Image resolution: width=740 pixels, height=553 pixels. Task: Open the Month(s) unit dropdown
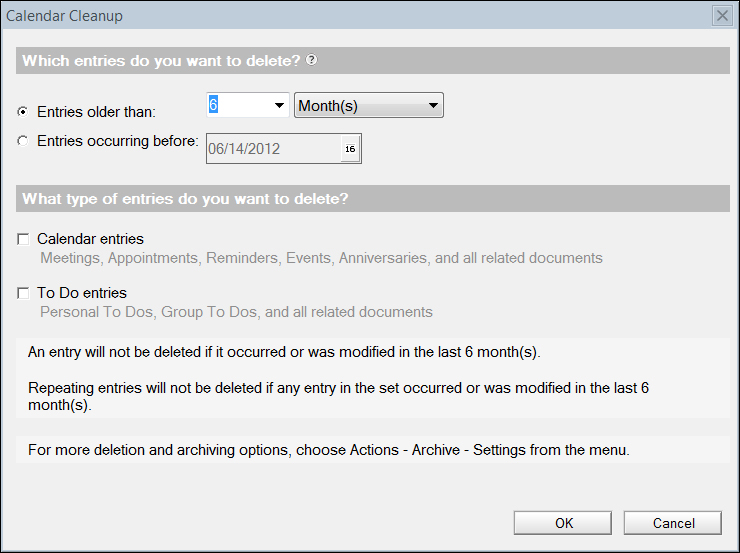point(369,105)
